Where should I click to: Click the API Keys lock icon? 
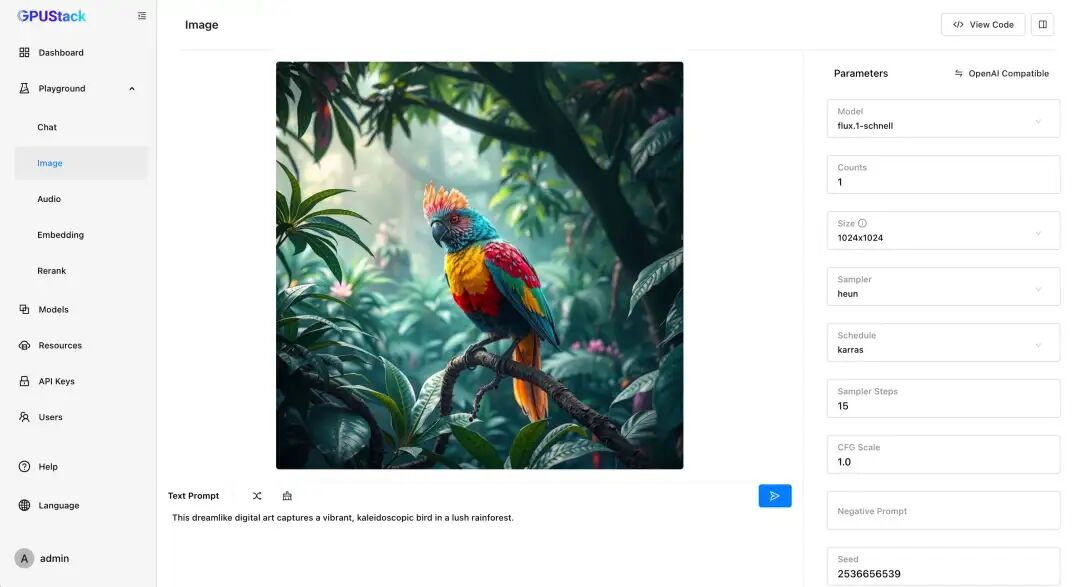[x=24, y=382]
